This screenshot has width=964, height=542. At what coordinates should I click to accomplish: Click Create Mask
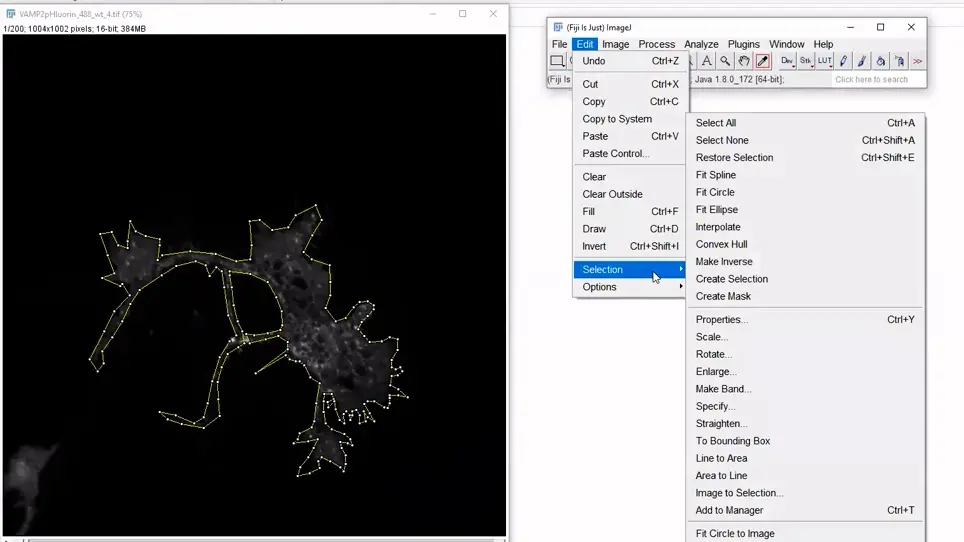805,296
